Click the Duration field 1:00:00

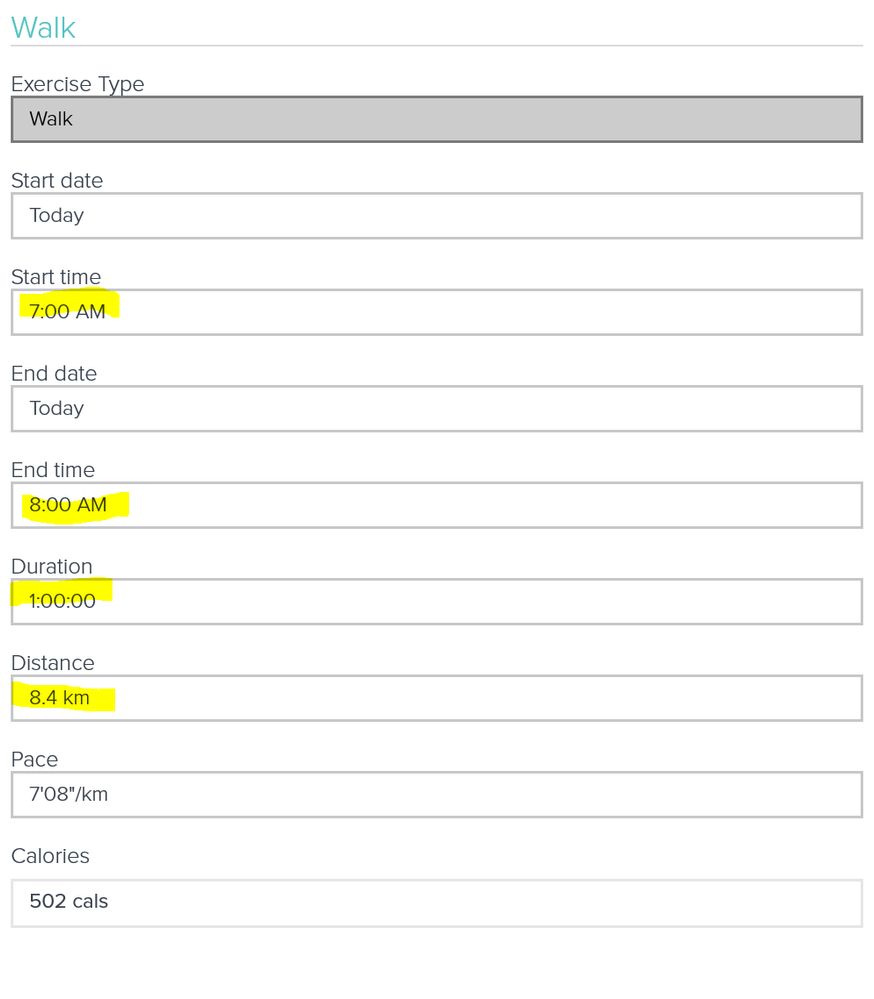point(437,601)
